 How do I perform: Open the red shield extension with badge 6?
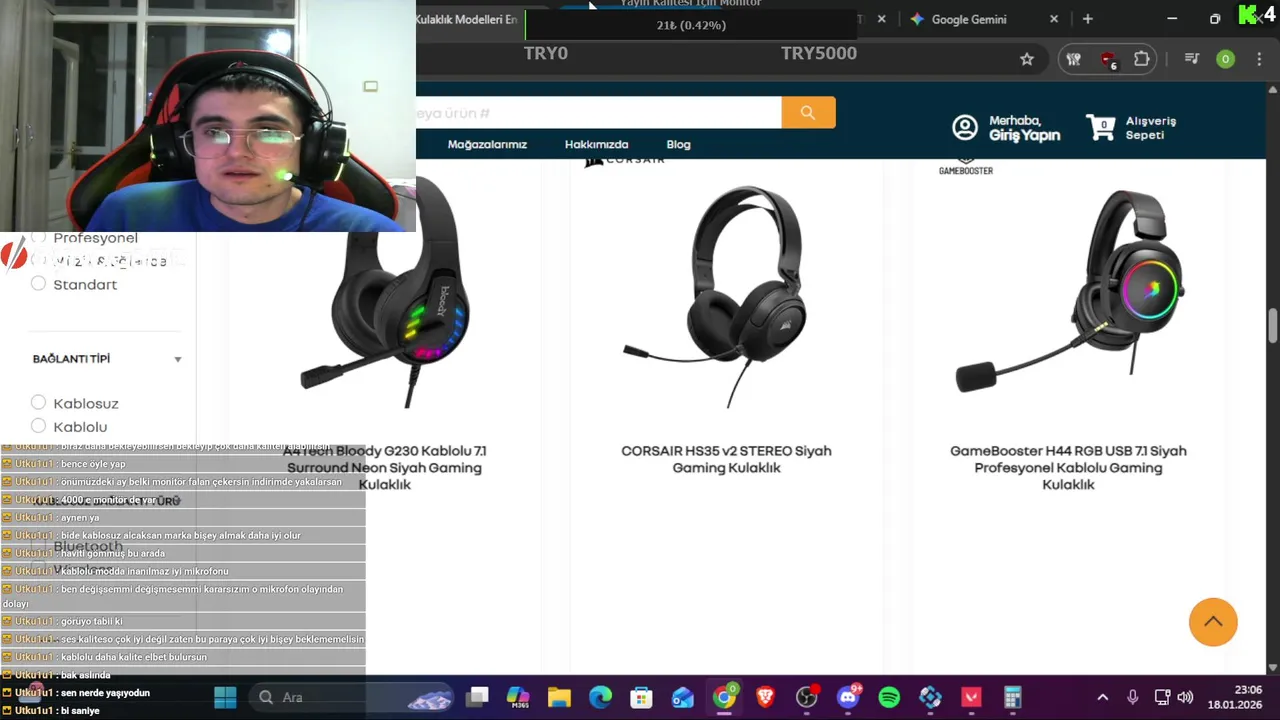(1108, 60)
